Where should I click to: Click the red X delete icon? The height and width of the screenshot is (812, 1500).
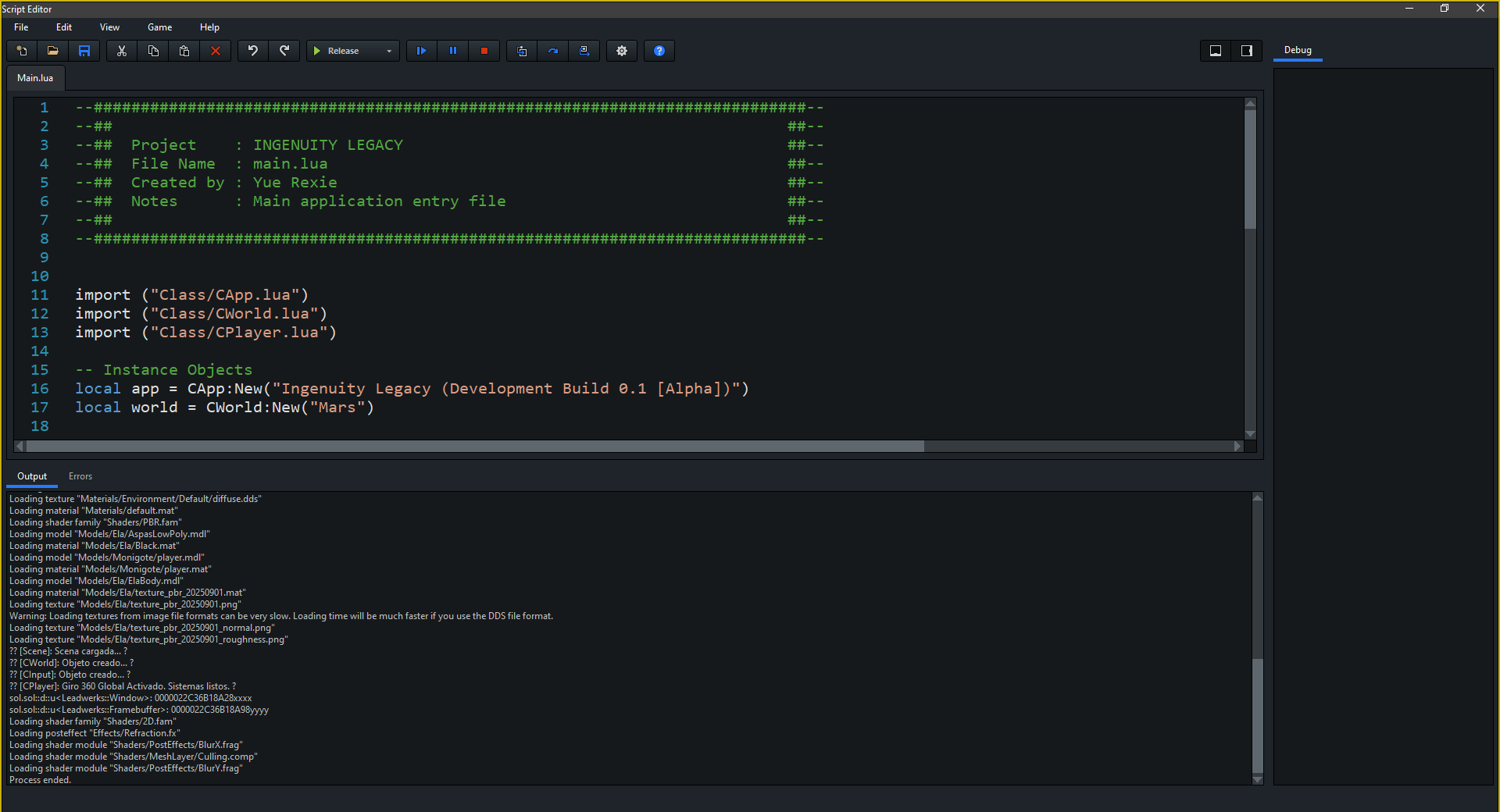pos(216,51)
